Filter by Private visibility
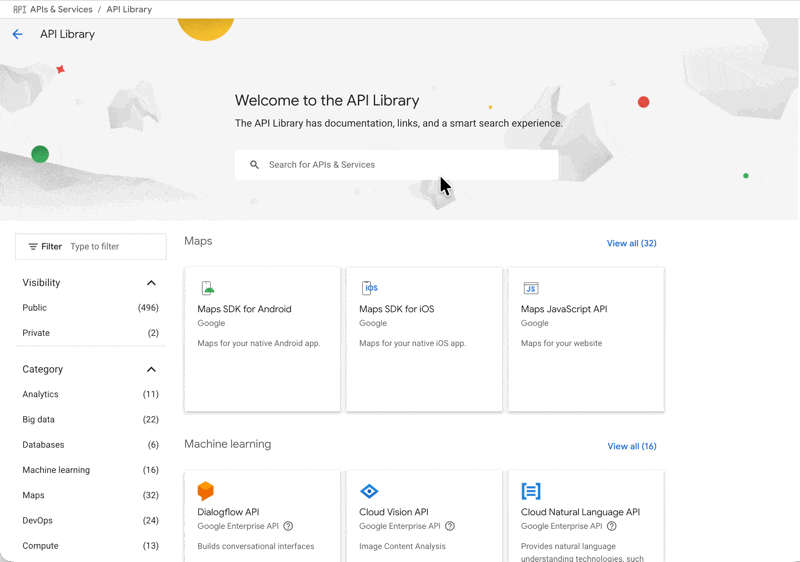 click(36, 333)
